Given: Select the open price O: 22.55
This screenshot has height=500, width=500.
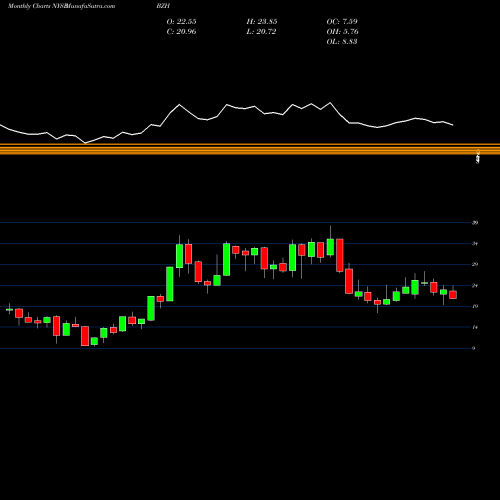Looking at the screenshot, I should 181,22.
